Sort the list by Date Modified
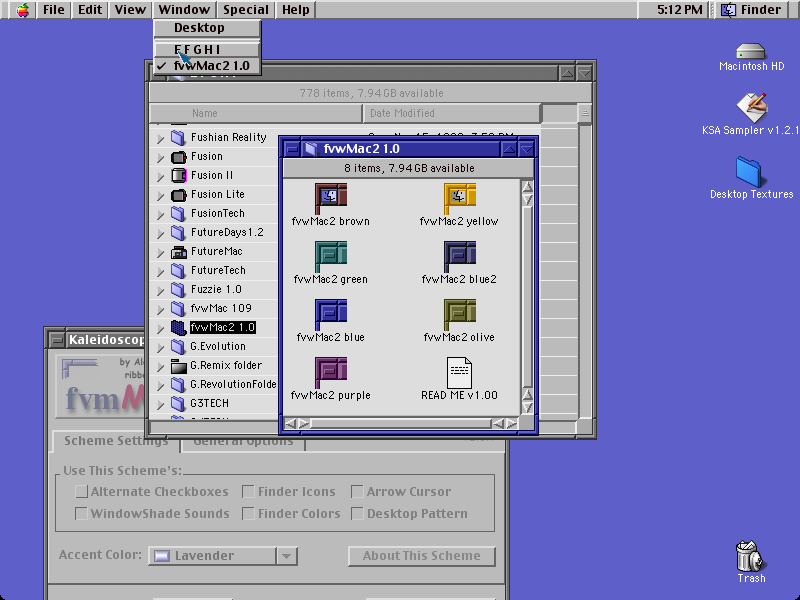This screenshot has width=800, height=600. (452, 113)
